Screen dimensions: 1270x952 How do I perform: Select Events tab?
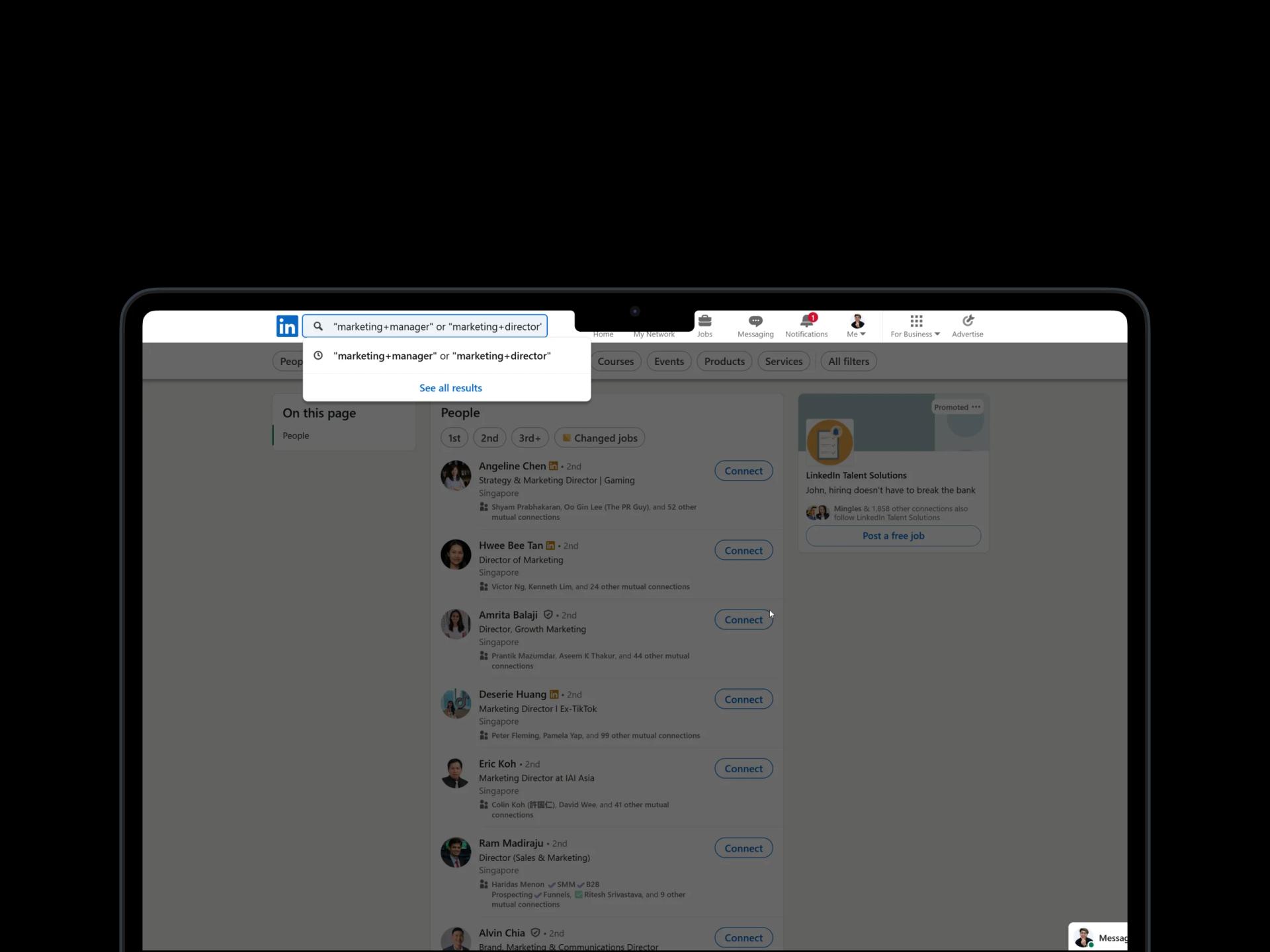coord(668,360)
